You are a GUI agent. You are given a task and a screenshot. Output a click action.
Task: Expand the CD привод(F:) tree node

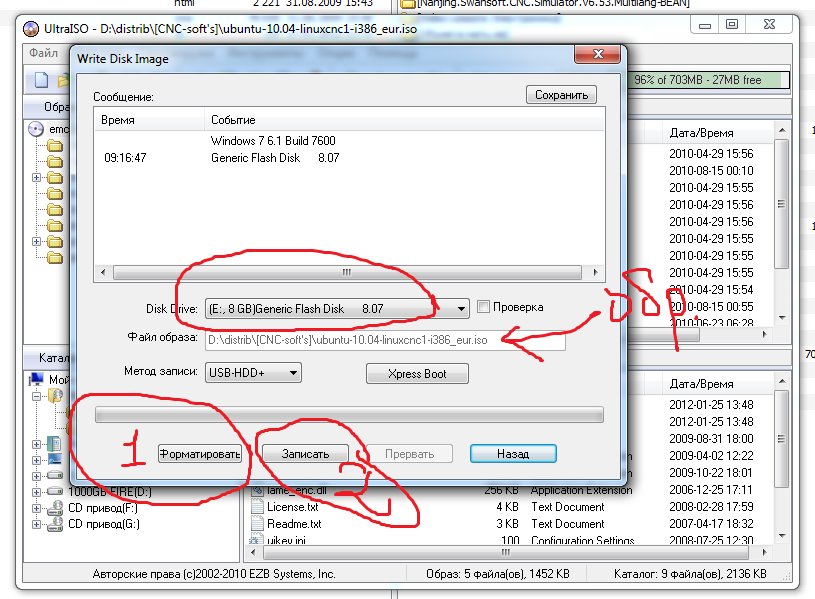[x=36, y=508]
